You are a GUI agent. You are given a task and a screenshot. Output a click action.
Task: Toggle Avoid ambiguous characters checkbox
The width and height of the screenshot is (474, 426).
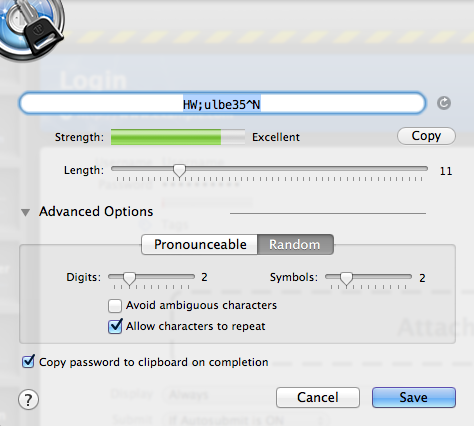[115, 305]
